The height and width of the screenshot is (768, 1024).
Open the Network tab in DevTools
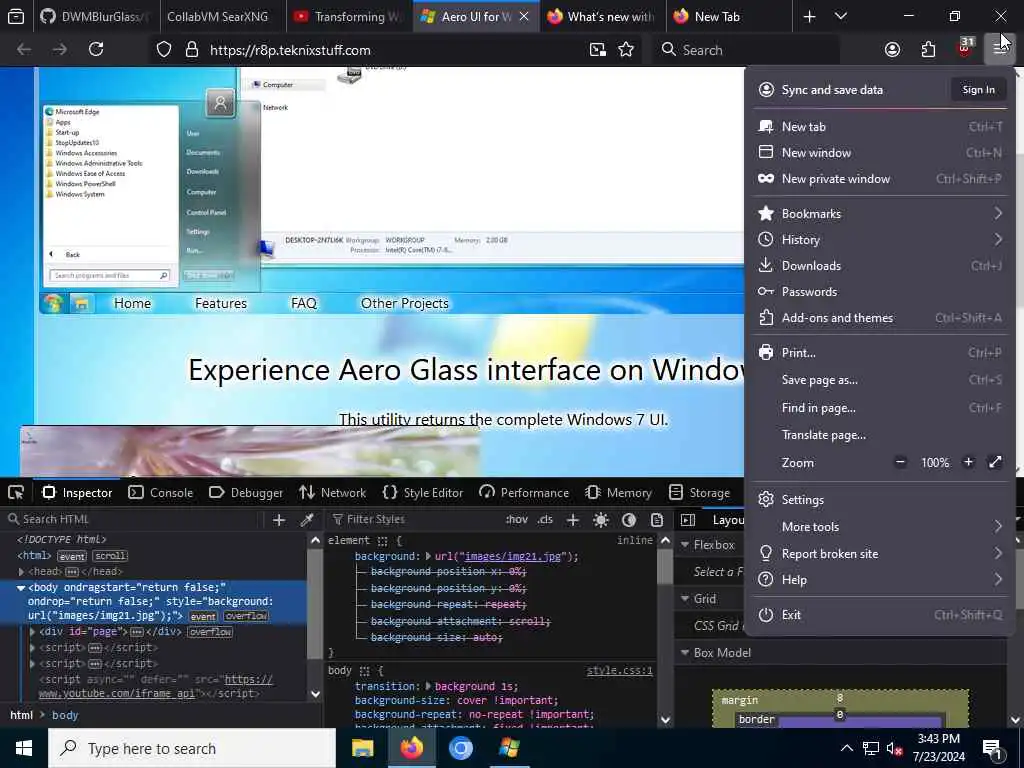(x=332, y=493)
